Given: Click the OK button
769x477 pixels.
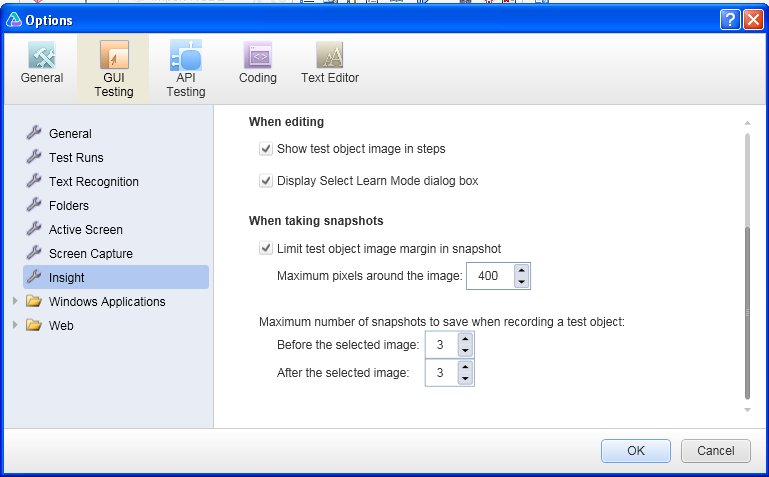Looking at the screenshot, I should point(636,451).
